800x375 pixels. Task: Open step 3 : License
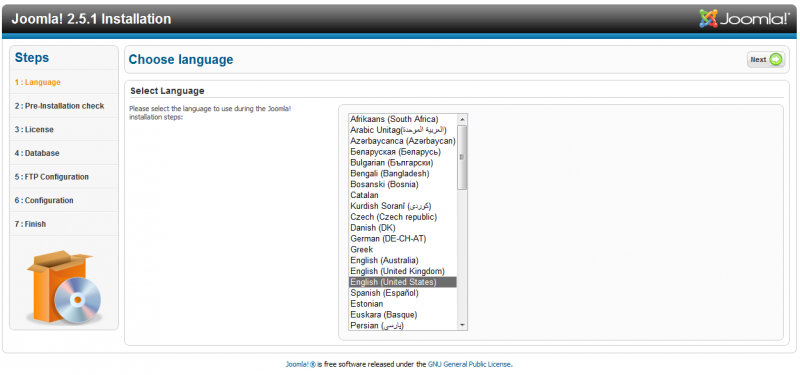(64, 130)
